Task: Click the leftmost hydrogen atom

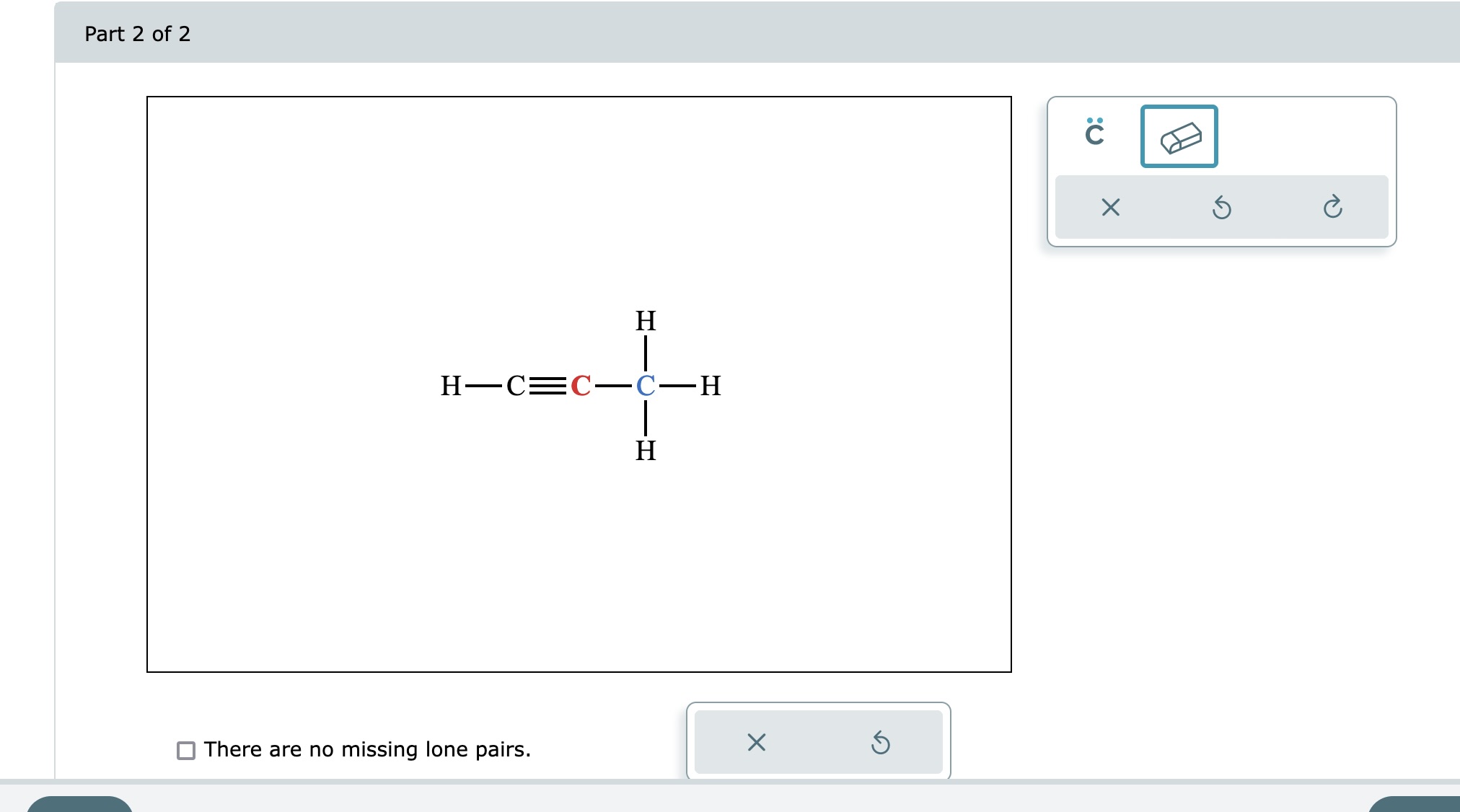Action: (x=451, y=387)
